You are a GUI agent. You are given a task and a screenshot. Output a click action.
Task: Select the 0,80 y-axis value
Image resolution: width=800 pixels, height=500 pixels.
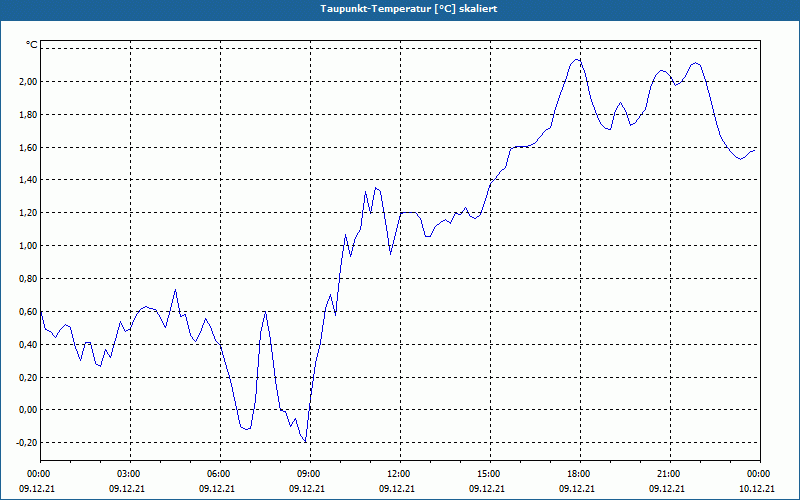click(28, 279)
